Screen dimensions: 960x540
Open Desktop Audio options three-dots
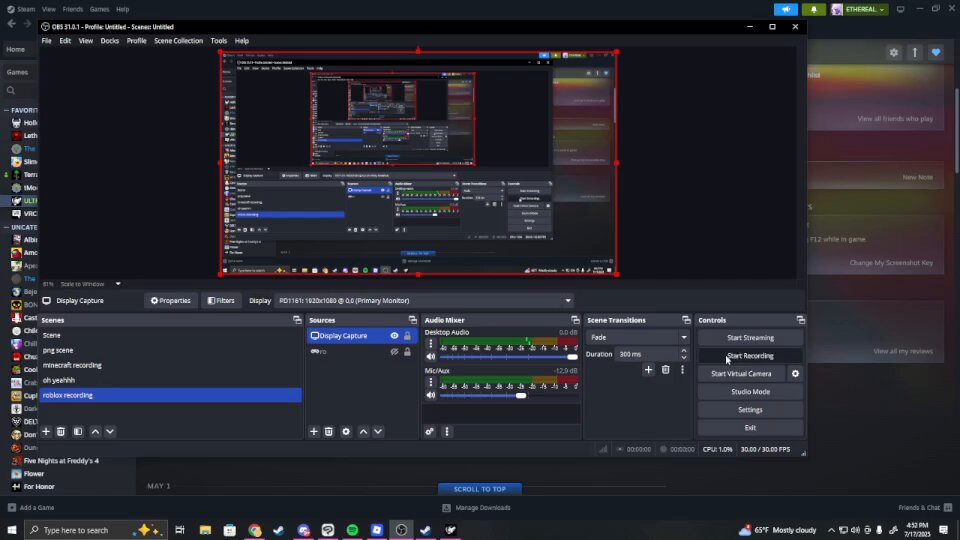tap(430, 344)
